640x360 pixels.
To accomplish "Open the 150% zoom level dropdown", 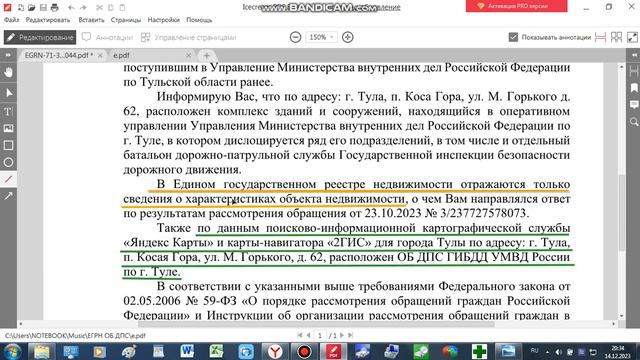I will [x=321, y=37].
